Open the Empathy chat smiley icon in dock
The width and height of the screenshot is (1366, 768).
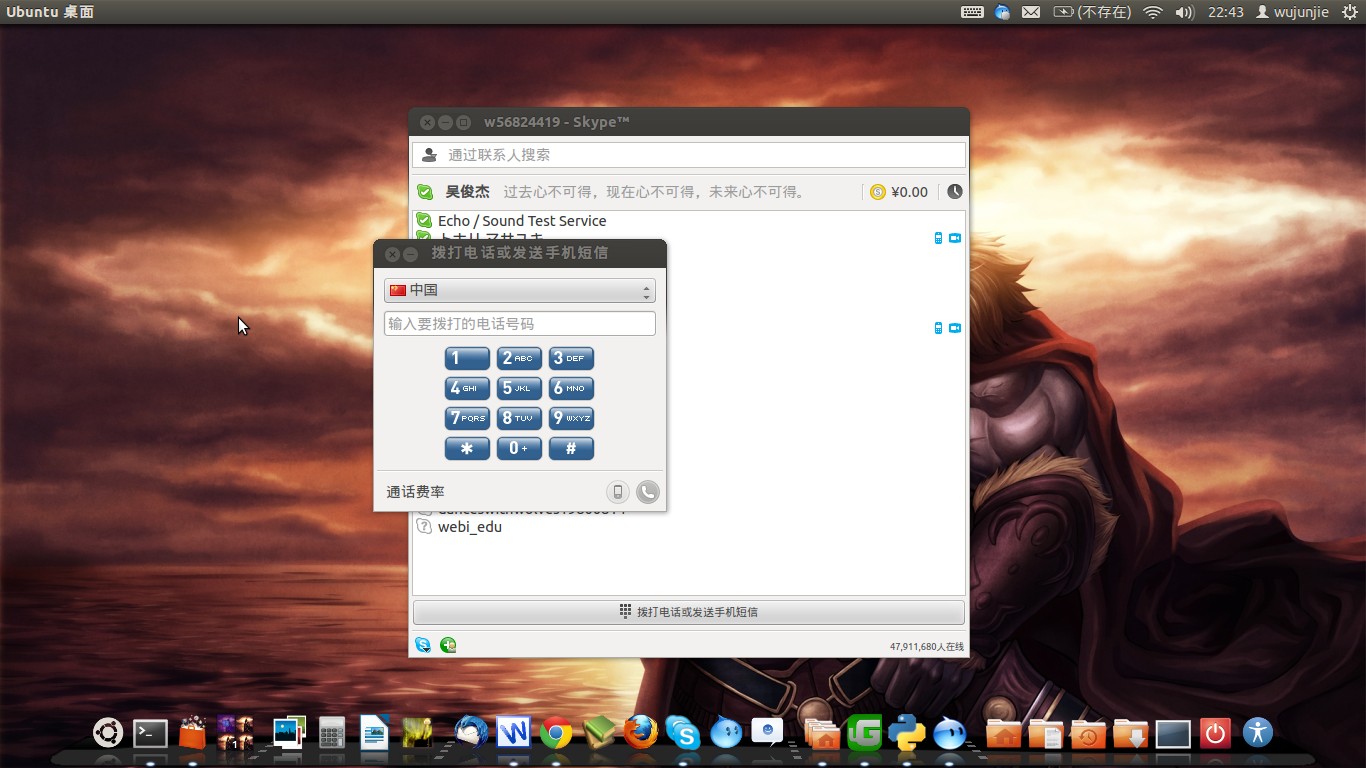[x=768, y=733]
